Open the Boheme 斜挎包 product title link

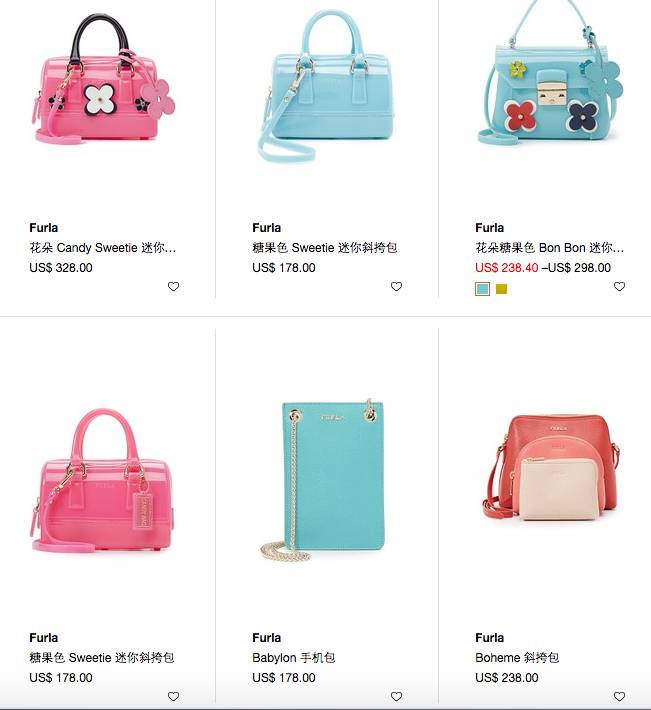pyautogui.click(x=517, y=657)
